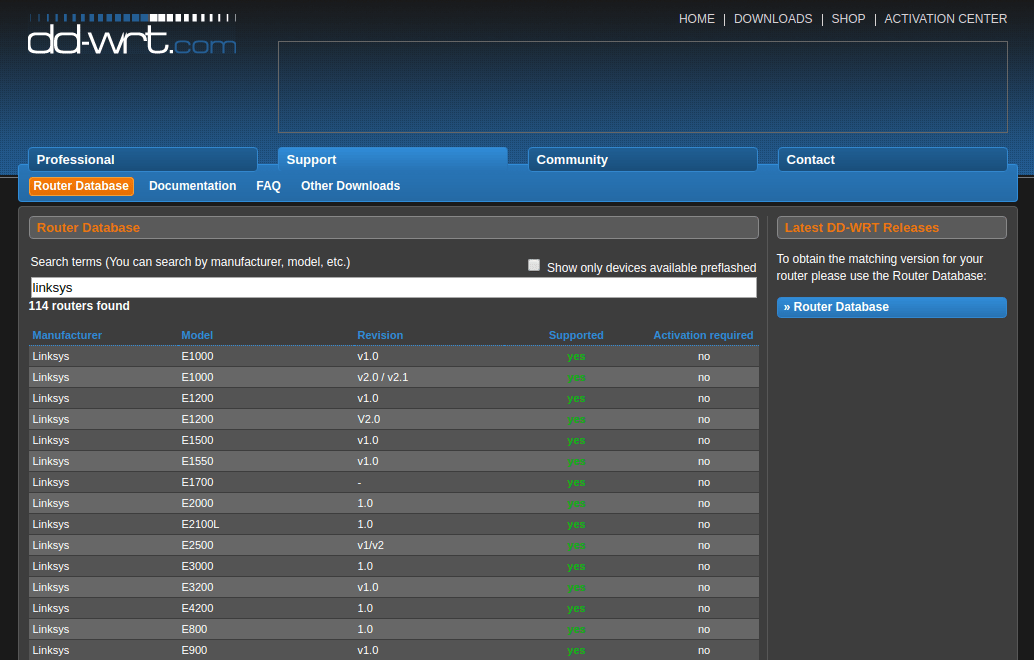1034x660 pixels.
Task: Open the HOME link
Action: (696, 19)
